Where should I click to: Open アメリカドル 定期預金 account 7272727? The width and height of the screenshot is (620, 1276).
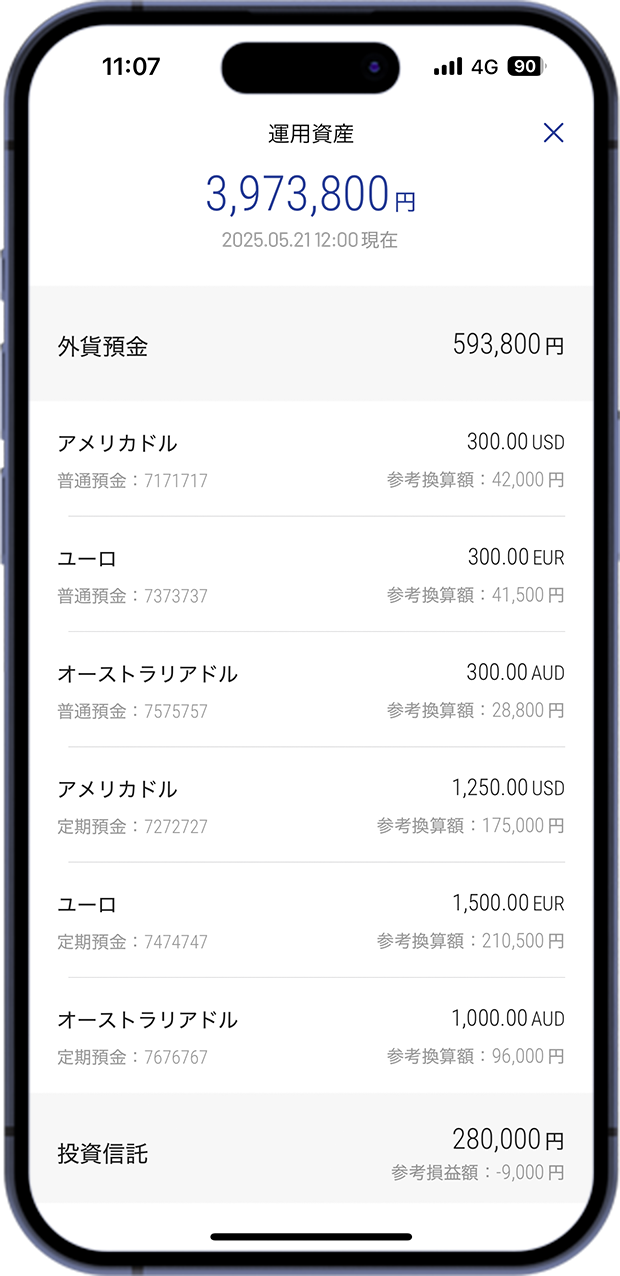click(x=310, y=806)
